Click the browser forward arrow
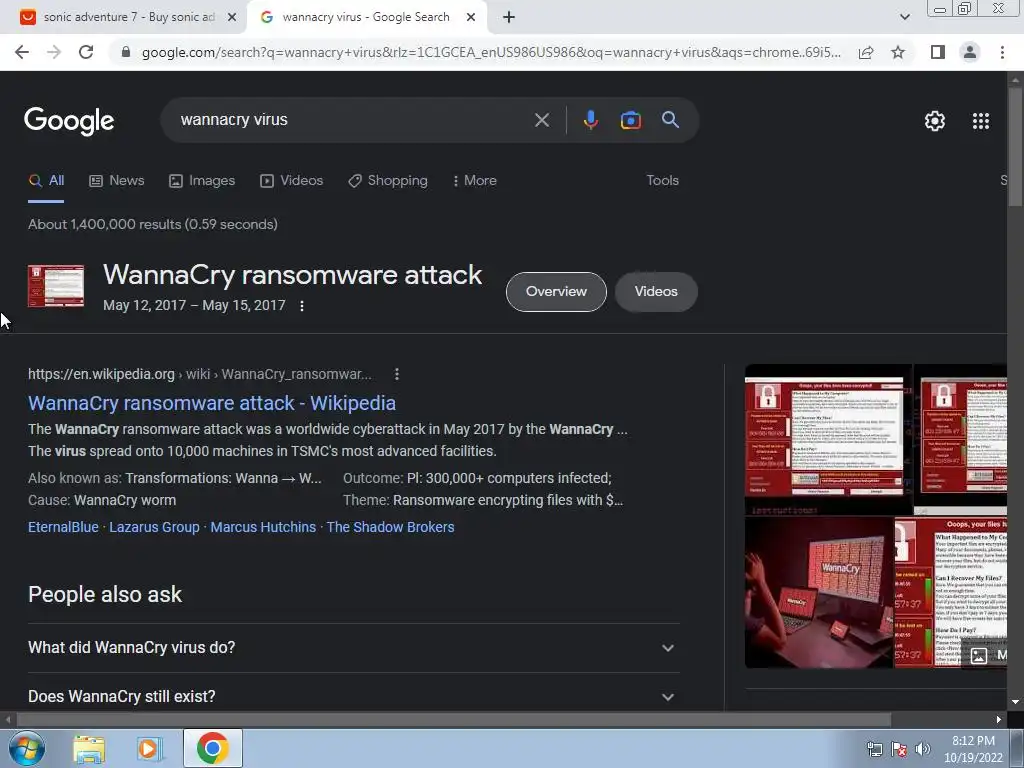The image size is (1024, 768). pos(54,52)
